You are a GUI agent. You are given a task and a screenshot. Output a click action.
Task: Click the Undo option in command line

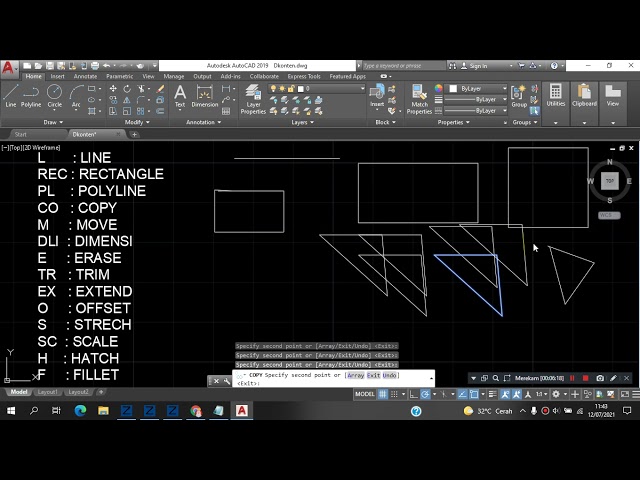point(389,375)
